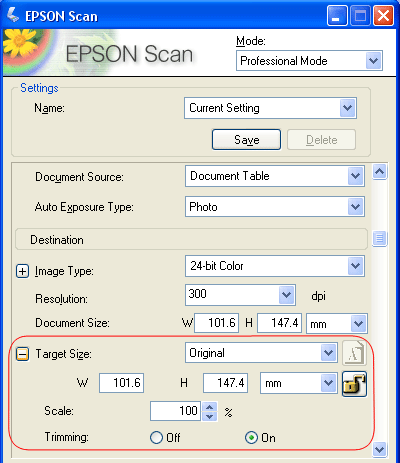Select Trimming On radio button

click(251, 437)
